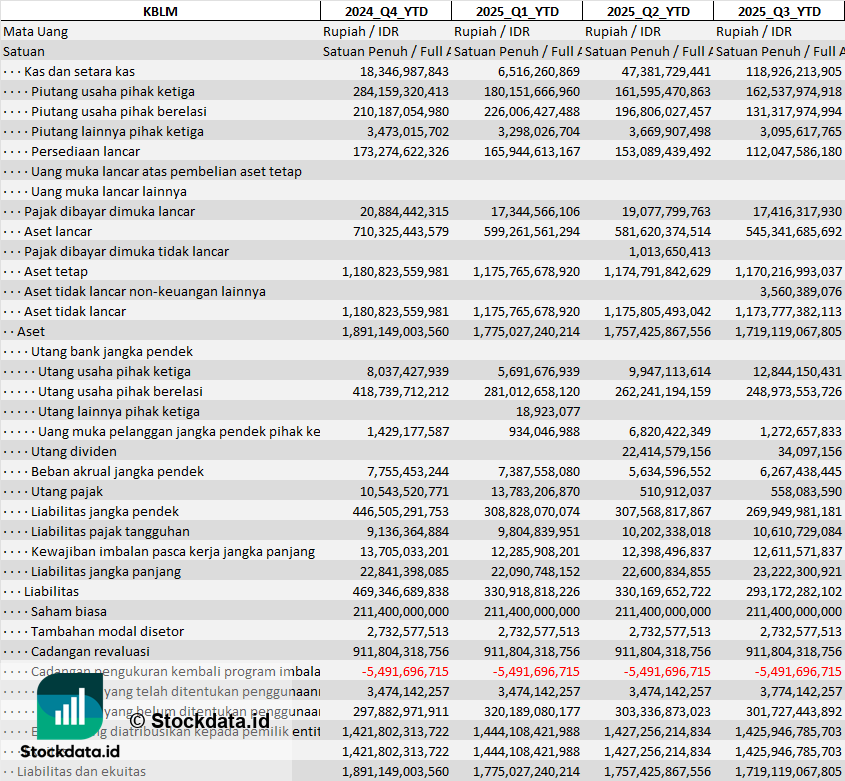The image size is (845, 781).
Task: Click the 2025_Q3_YTD column header
Action: [779, 11]
